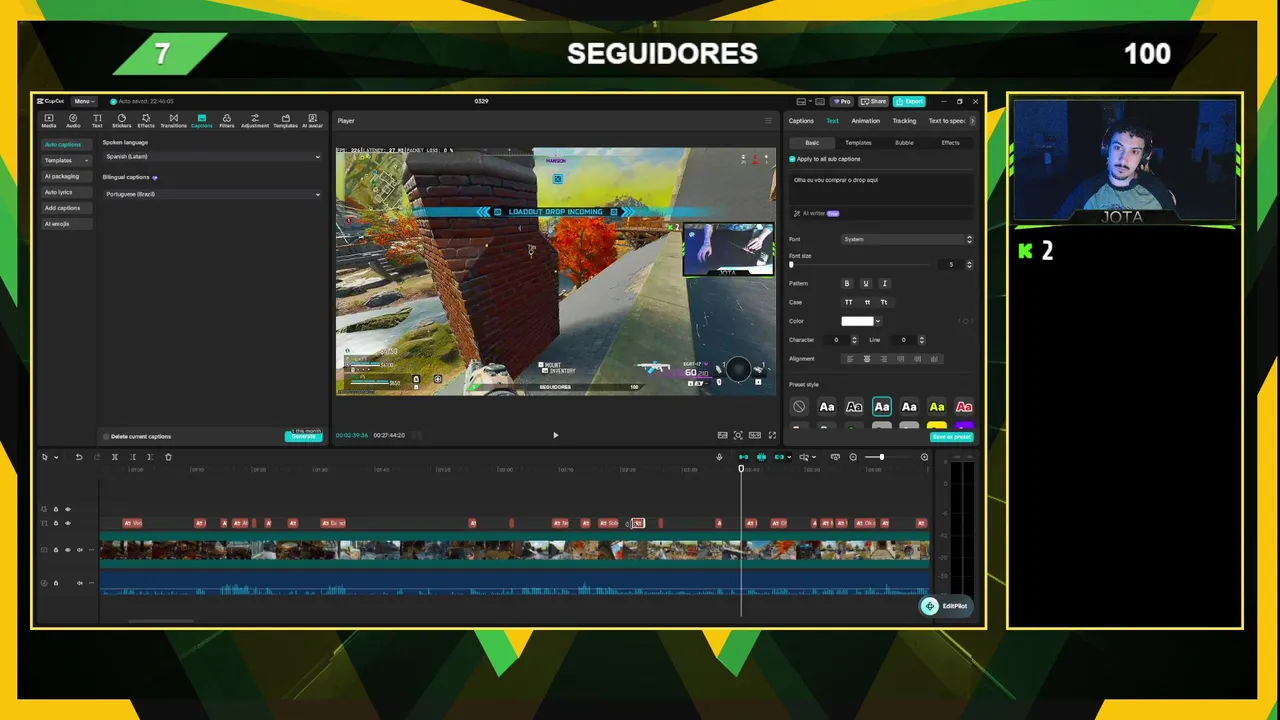Open the Font dropdown showing System
1280x720 pixels.
point(907,239)
